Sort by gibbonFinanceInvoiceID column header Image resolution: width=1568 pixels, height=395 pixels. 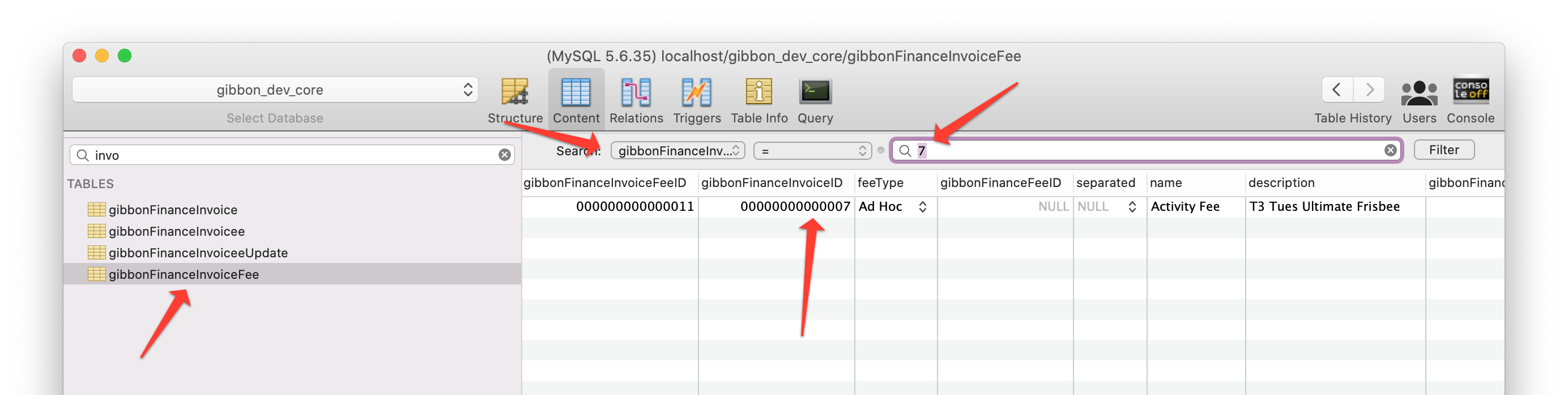[776, 183]
